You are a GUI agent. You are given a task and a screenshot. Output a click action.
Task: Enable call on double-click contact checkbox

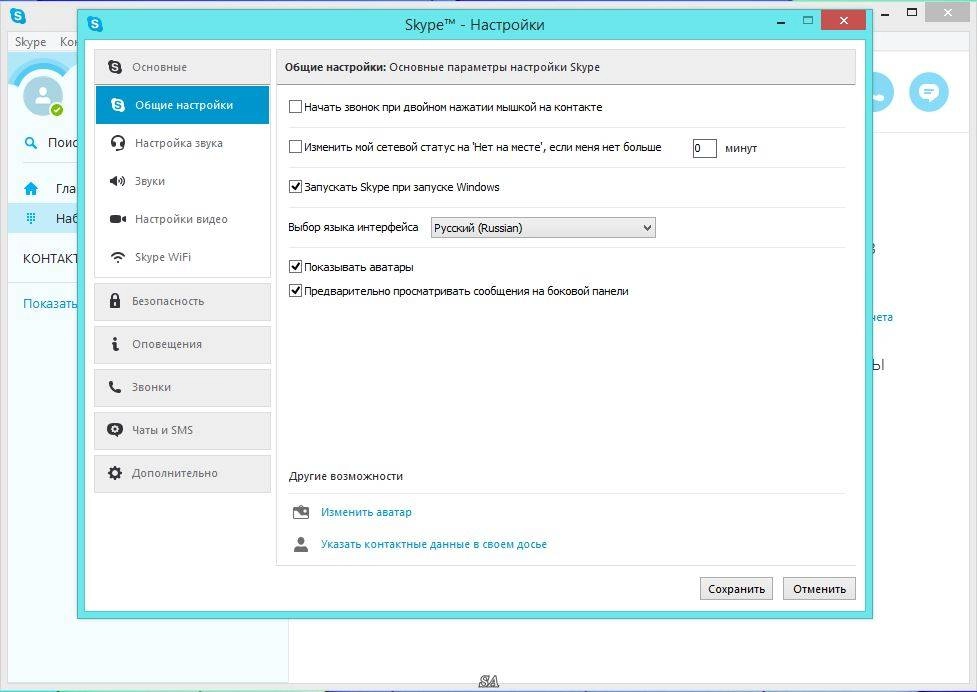click(295, 107)
